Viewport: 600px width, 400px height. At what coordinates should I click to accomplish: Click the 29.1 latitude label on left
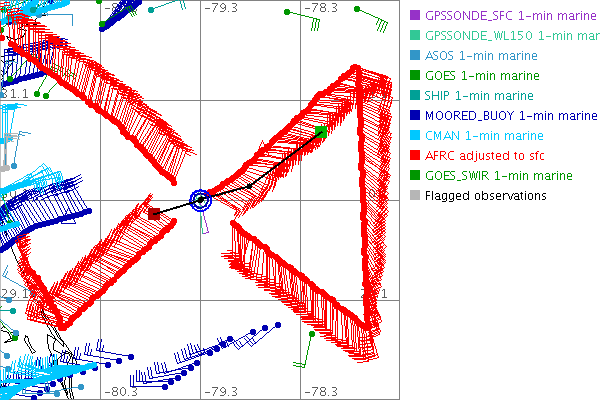coord(14,293)
